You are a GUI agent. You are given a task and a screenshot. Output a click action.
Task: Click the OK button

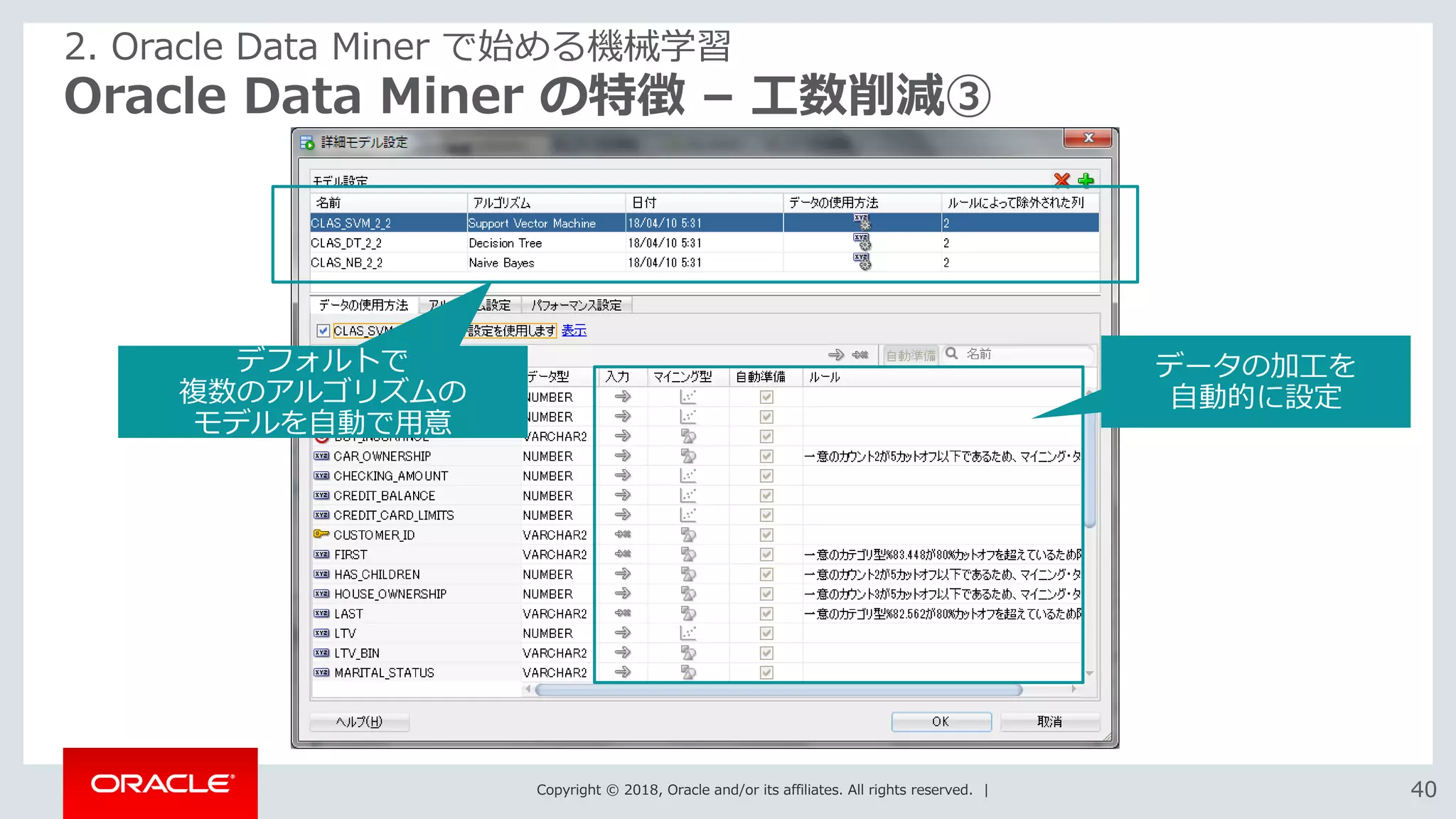click(x=941, y=722)
